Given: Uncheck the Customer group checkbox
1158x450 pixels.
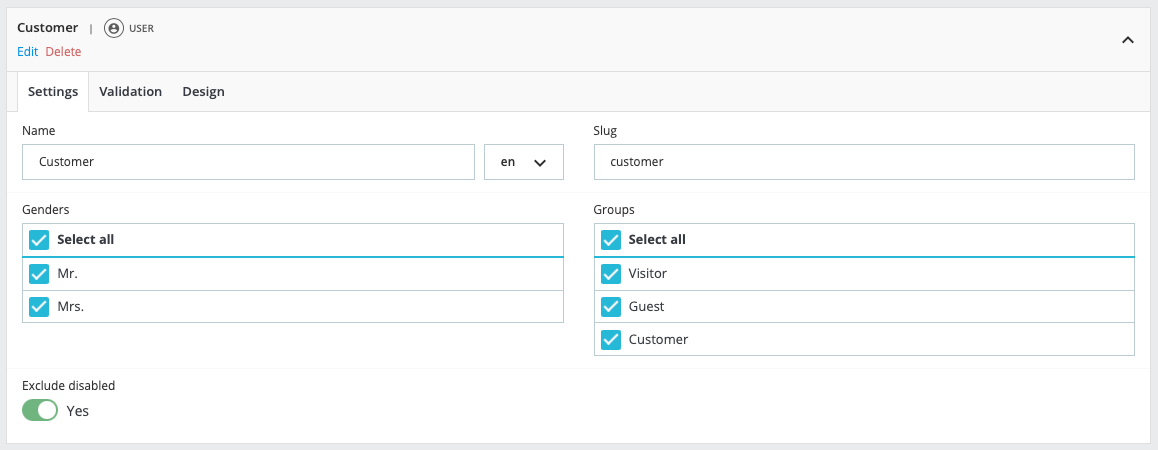Looking at the screenshot, I should (610, 340).
